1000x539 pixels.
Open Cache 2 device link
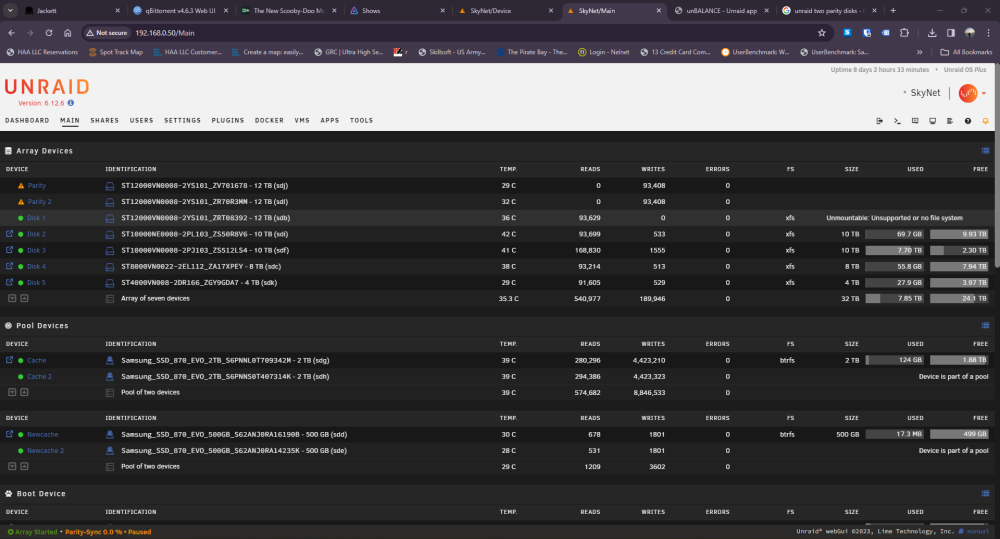[x=39, y=376]
